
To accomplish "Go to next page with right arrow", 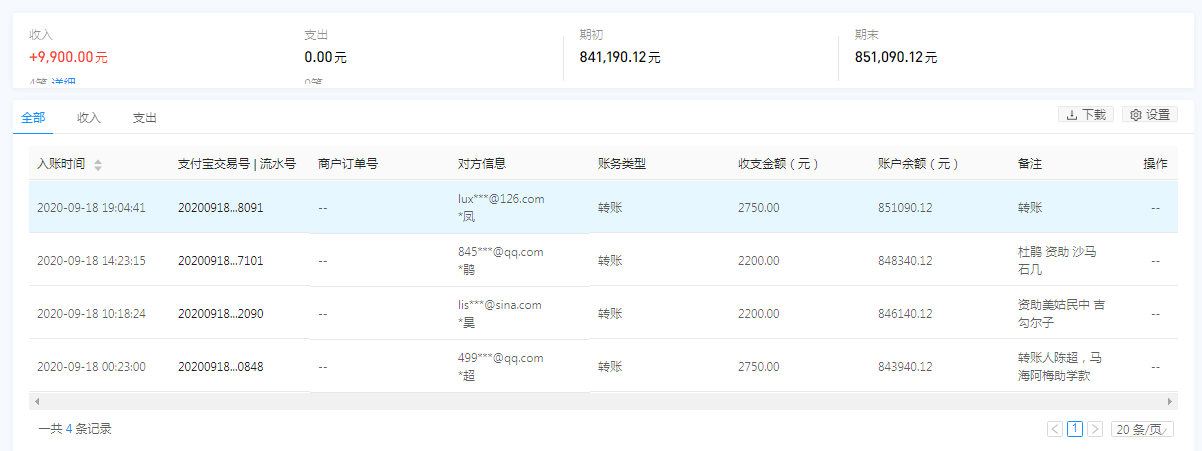I will tap(1095, 429).
